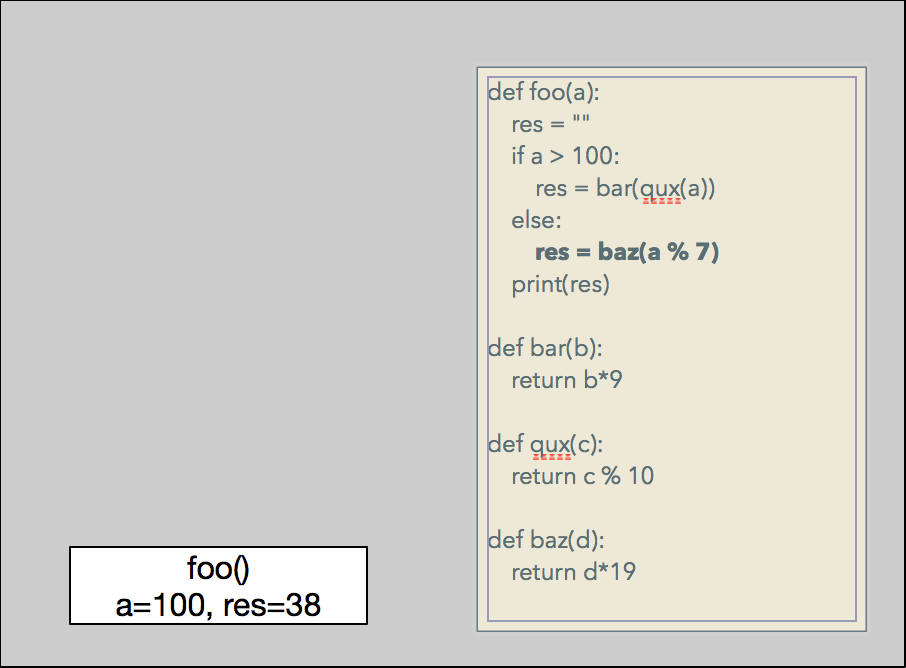This screenshot has height=668, width=906.
Task: Click the 'a=100, res=38' variables text
Action: click(218, 604)
